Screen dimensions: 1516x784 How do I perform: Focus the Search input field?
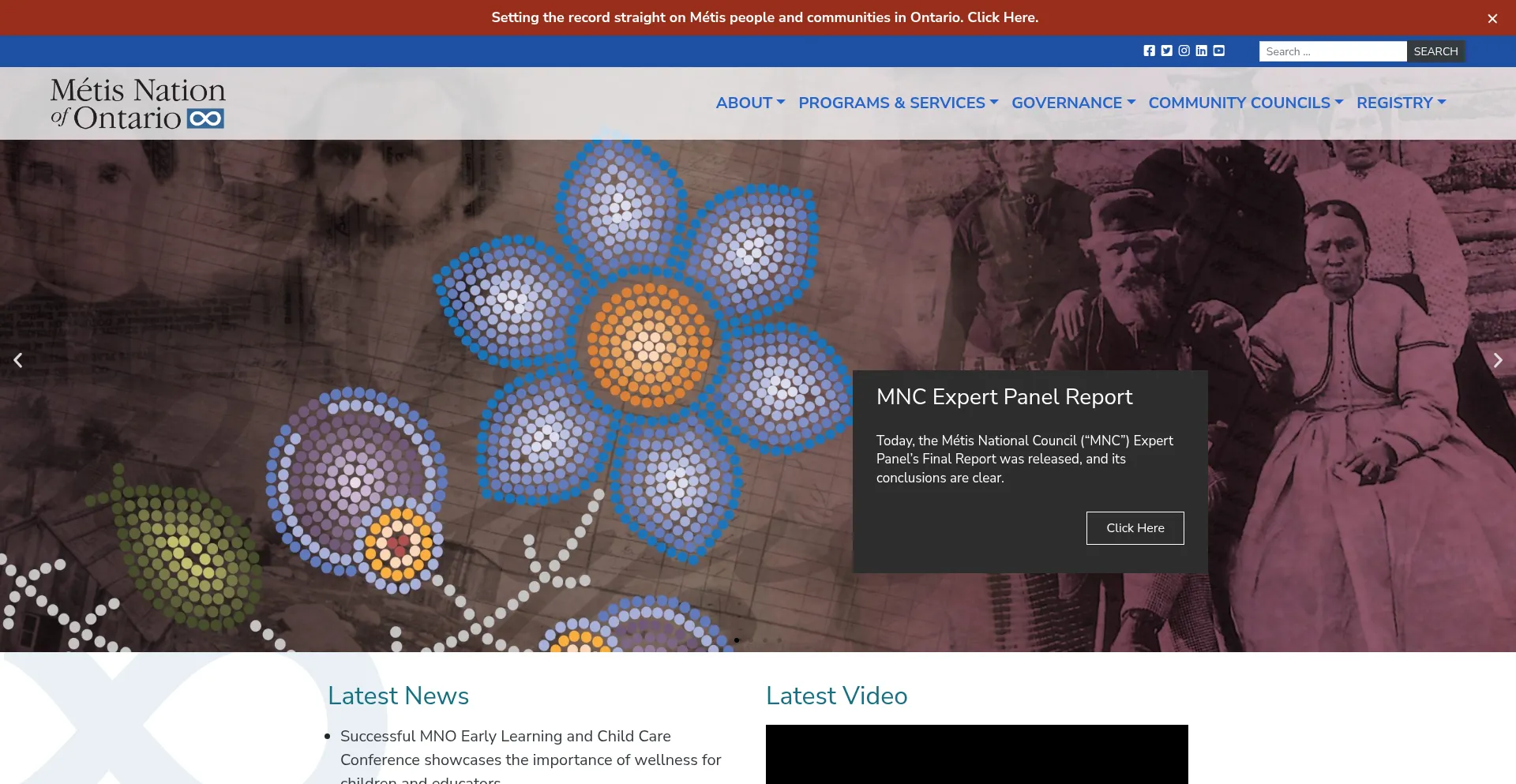[1332, 51]
